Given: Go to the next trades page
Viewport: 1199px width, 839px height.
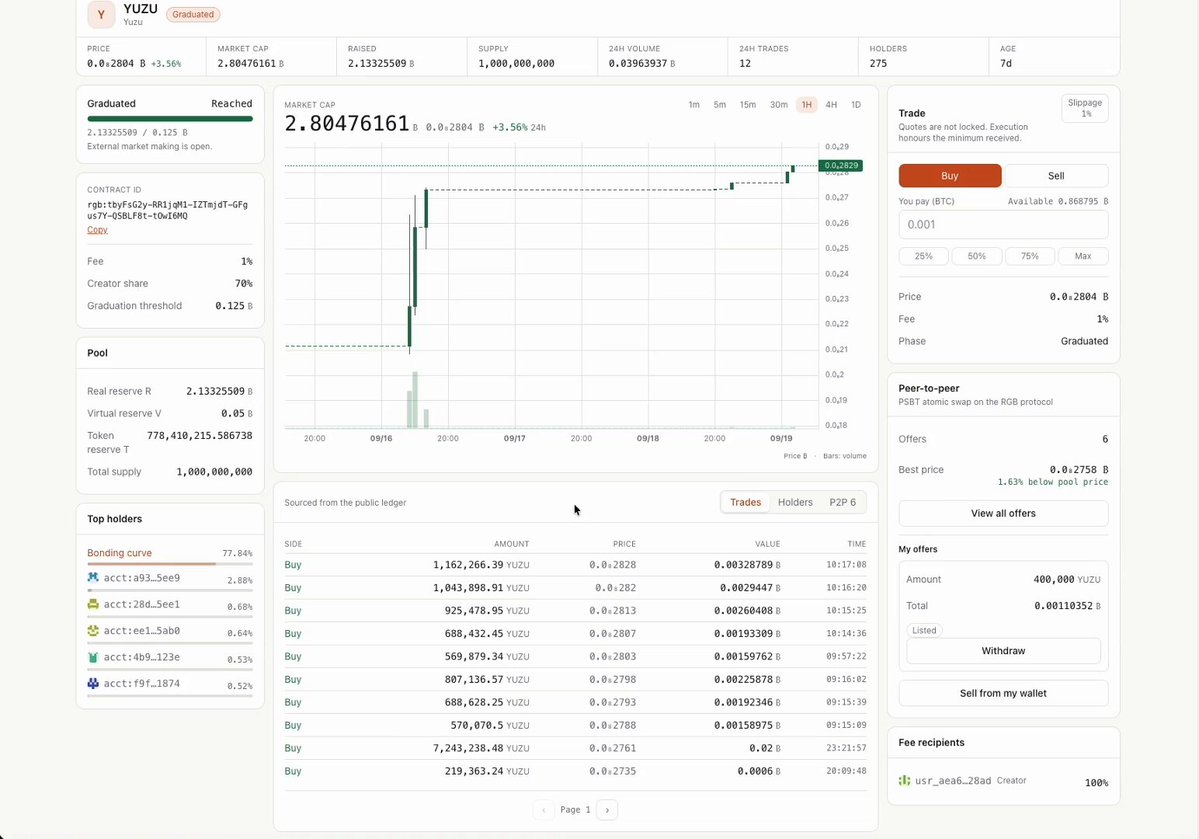Looking at the screenshot, I should tap(607, 810).
